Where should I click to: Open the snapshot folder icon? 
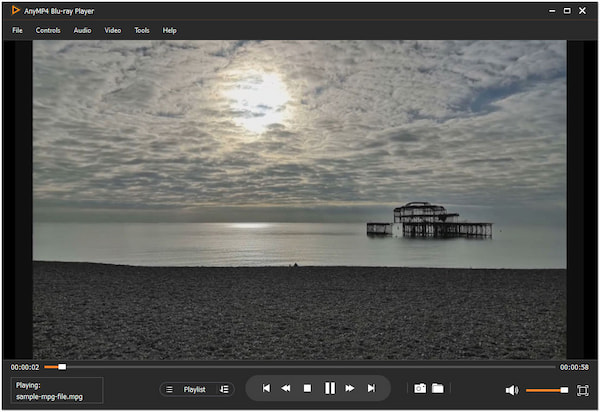coord(438,388)
